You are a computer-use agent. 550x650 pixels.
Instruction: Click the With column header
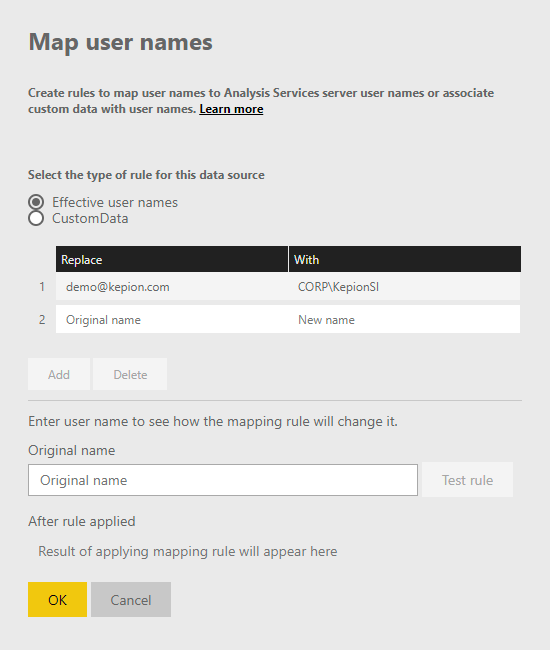(405, 260)
